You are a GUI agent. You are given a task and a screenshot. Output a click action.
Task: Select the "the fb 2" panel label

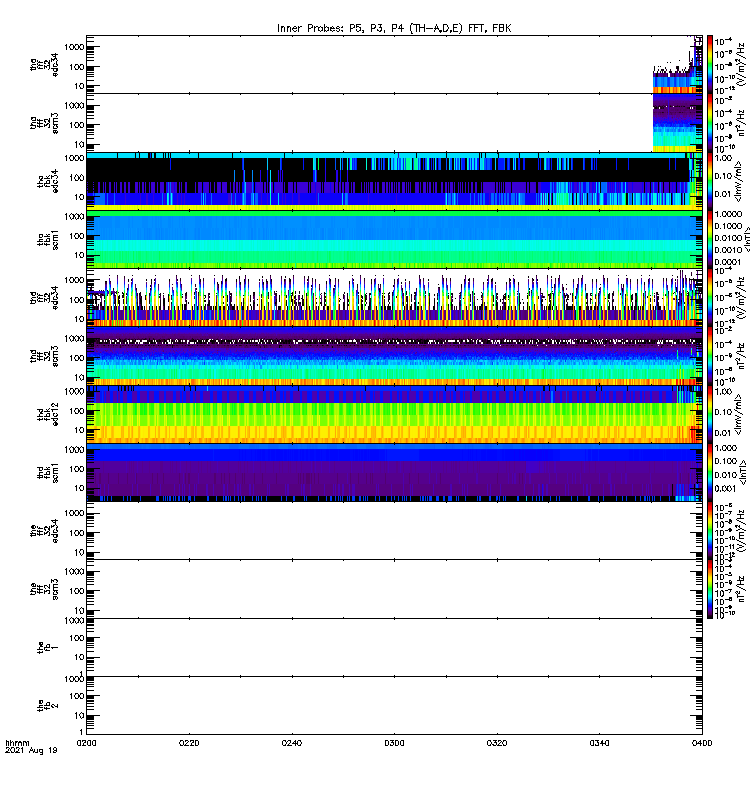pyautogui.click(x=48, y=705)
